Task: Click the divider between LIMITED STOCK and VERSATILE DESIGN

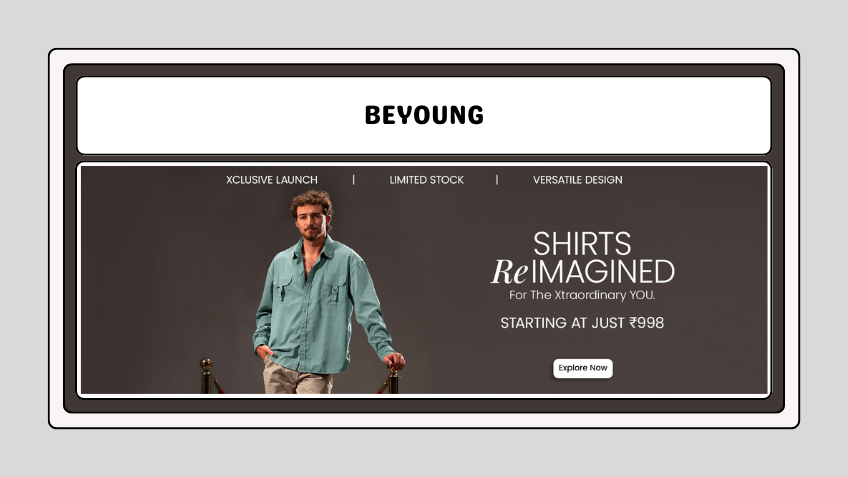Action: point(497,180)
